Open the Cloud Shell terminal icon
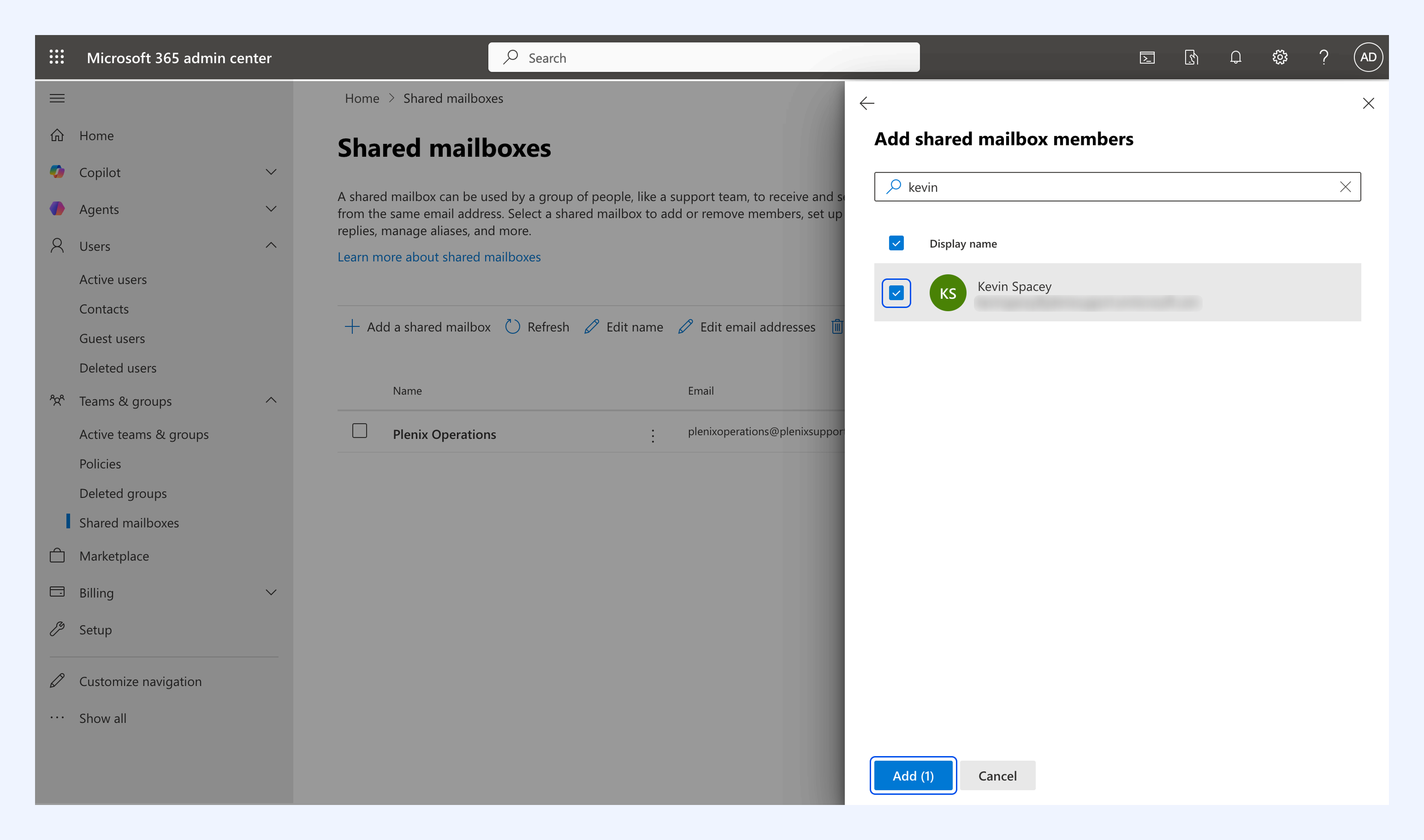This screenshot has width=1424, height=840. pos(1146,58)
